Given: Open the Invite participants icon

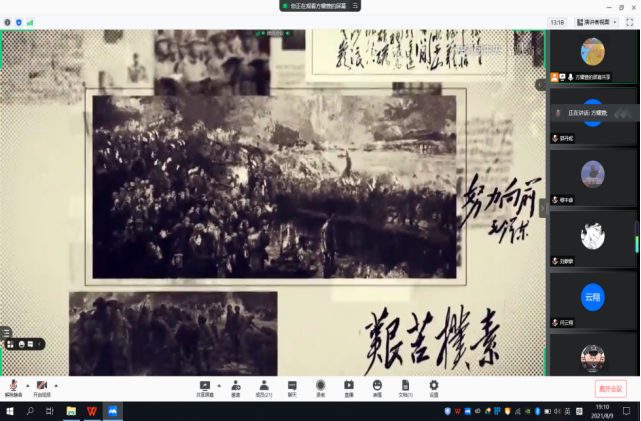Looking at the screenshot, I should click(236, 385).
